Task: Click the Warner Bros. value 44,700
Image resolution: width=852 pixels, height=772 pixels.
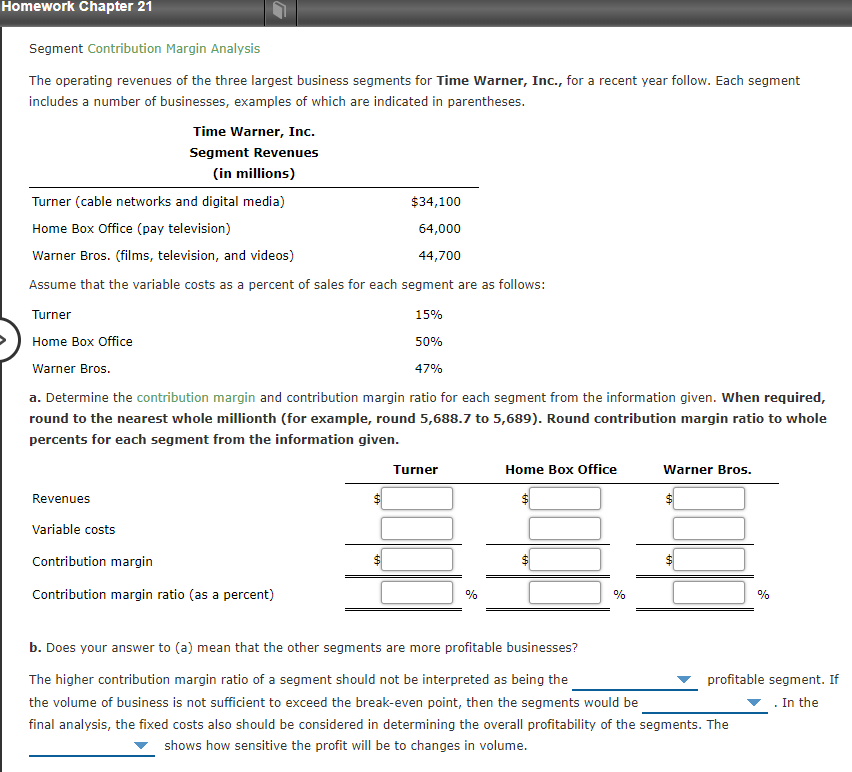Action: click(439, 255)
